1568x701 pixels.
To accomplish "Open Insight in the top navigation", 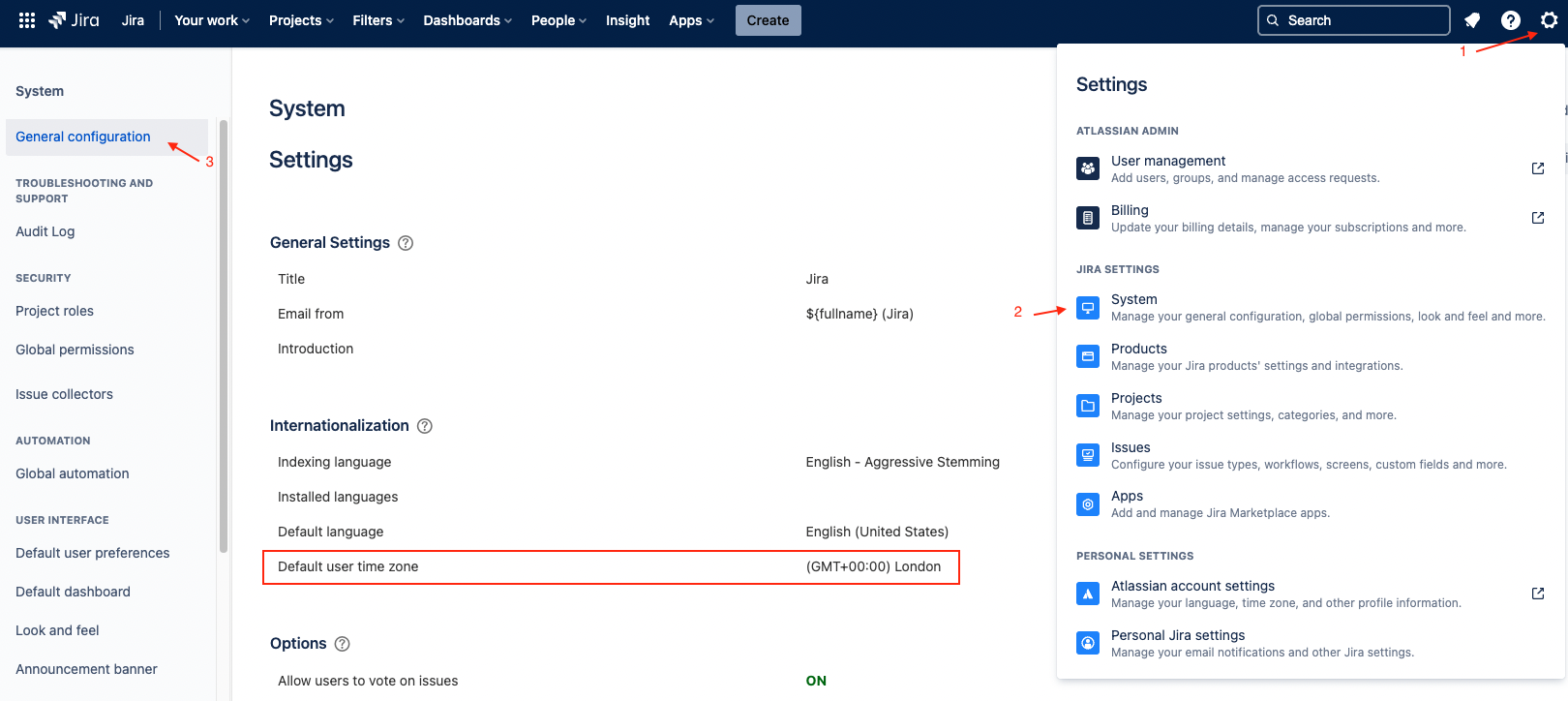I will [628, 20].
